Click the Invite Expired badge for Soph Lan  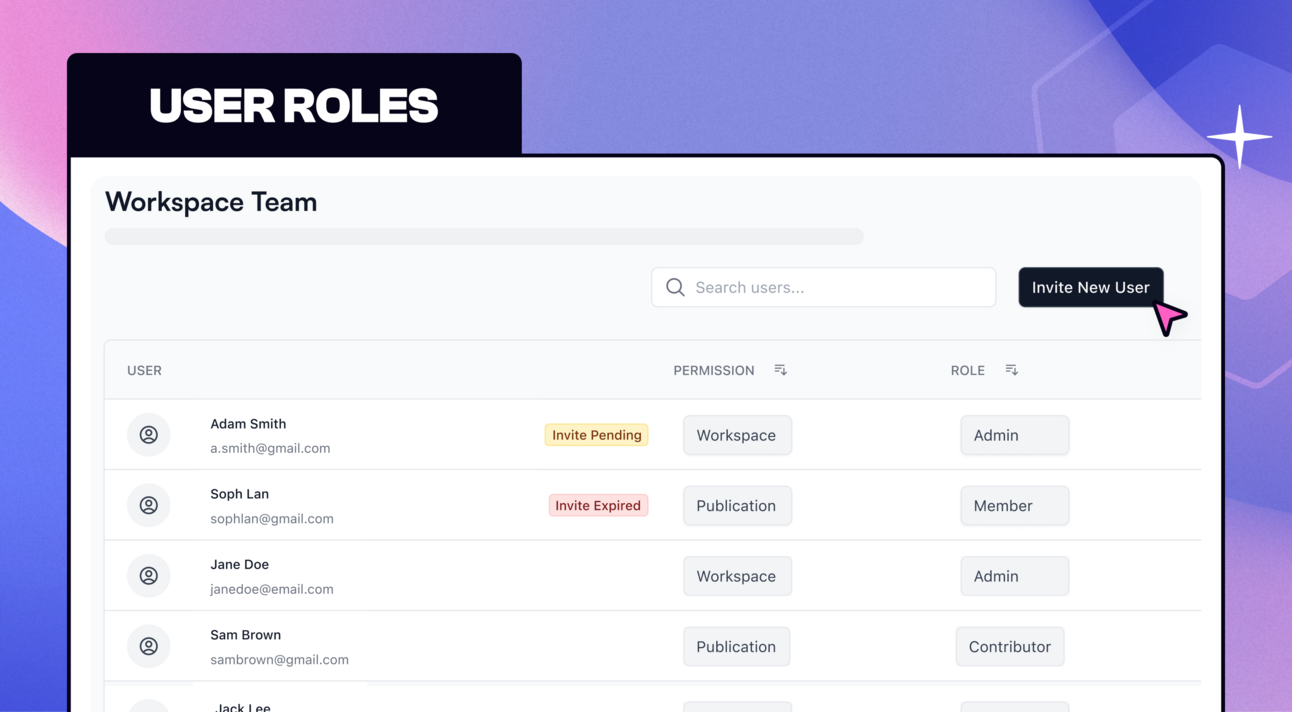(598, 505)
